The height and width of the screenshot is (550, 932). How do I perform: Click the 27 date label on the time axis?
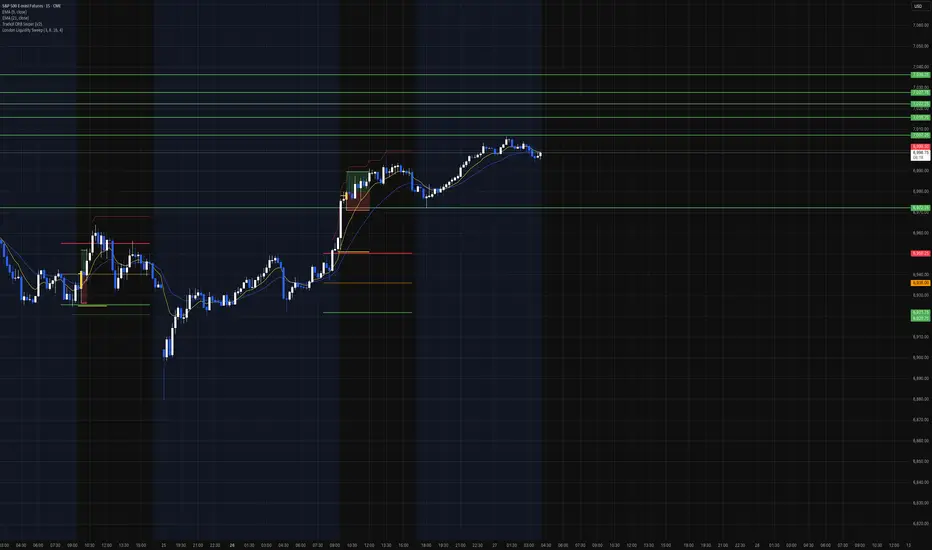click(x=495, y=545)
